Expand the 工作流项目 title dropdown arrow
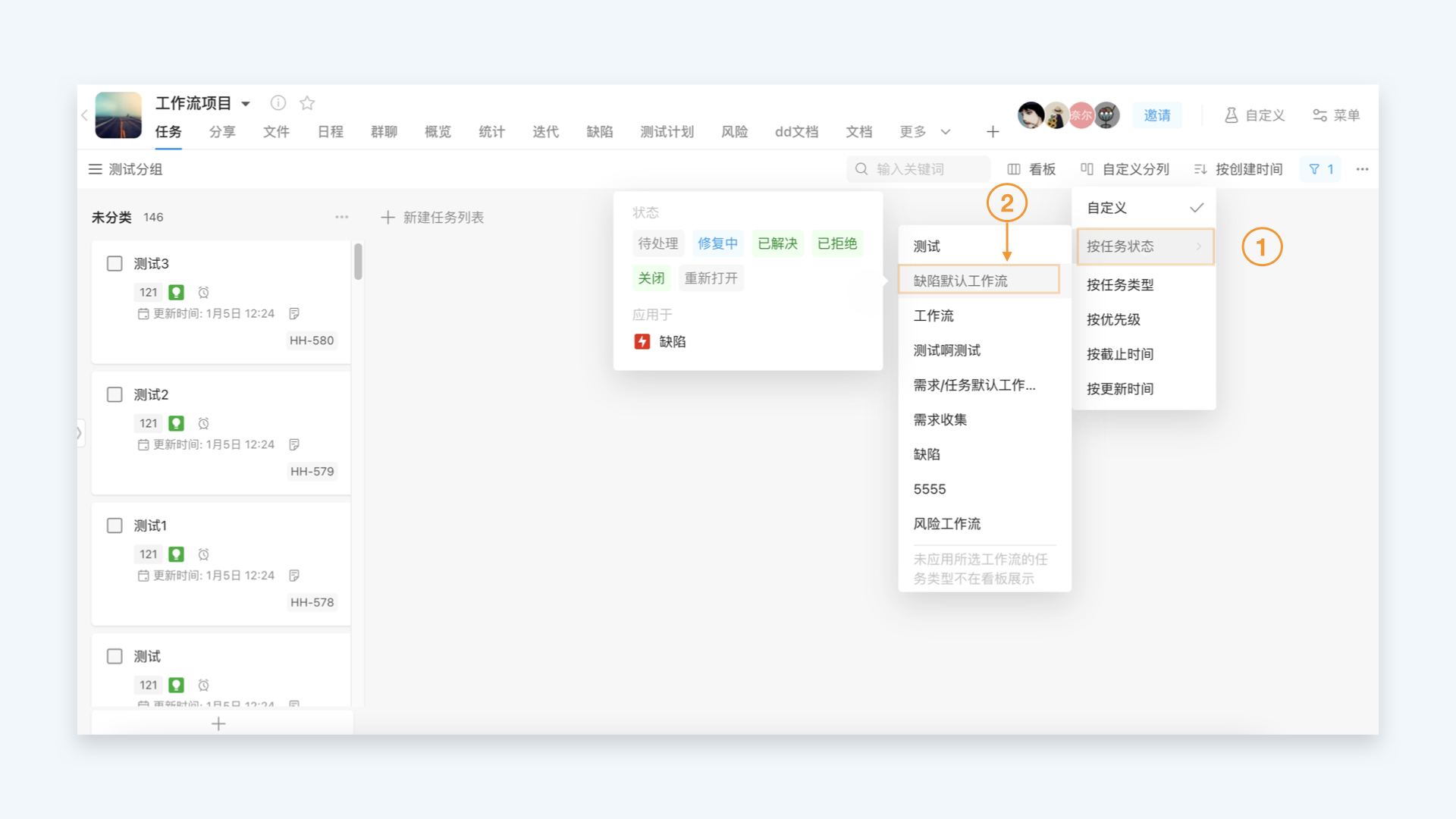1456x819 pixels. point(246,103)
